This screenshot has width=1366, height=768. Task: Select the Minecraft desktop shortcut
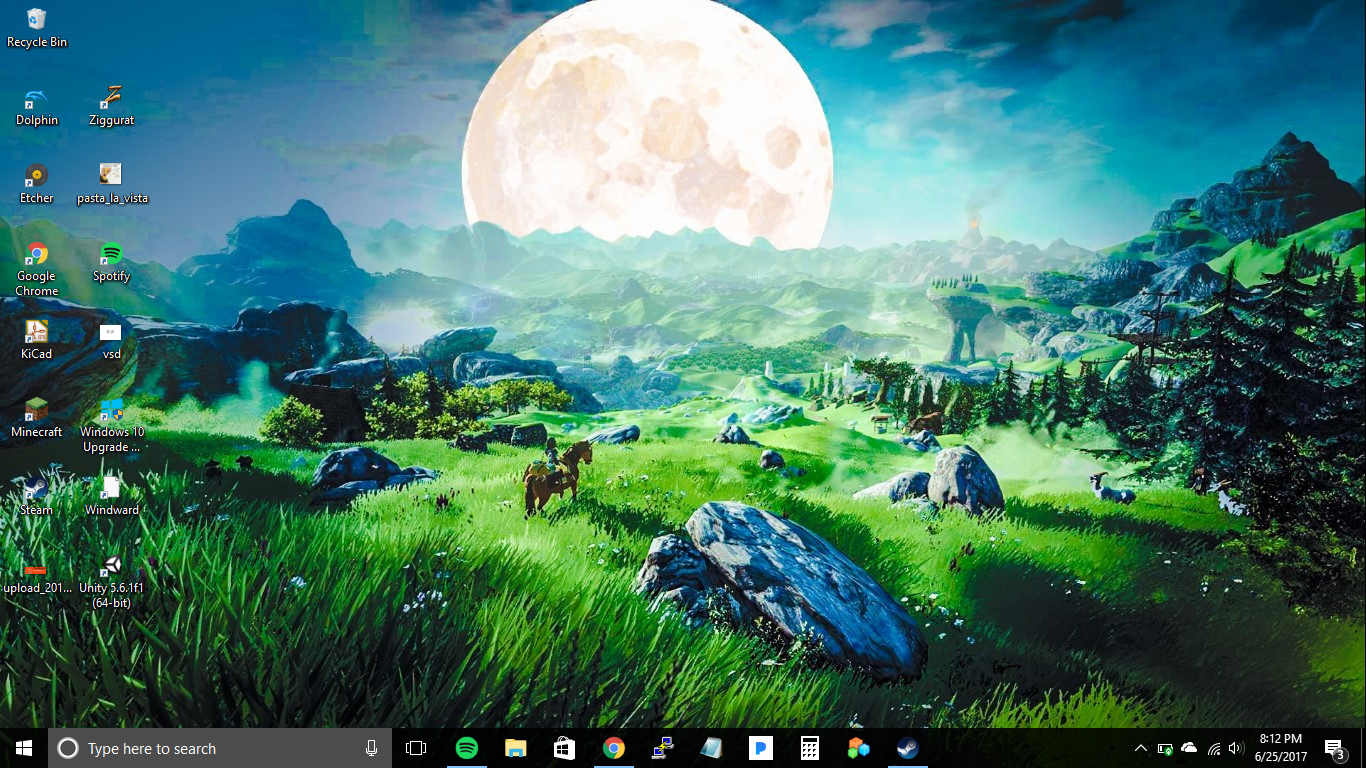pyautogui.click(x=37, y=419)
